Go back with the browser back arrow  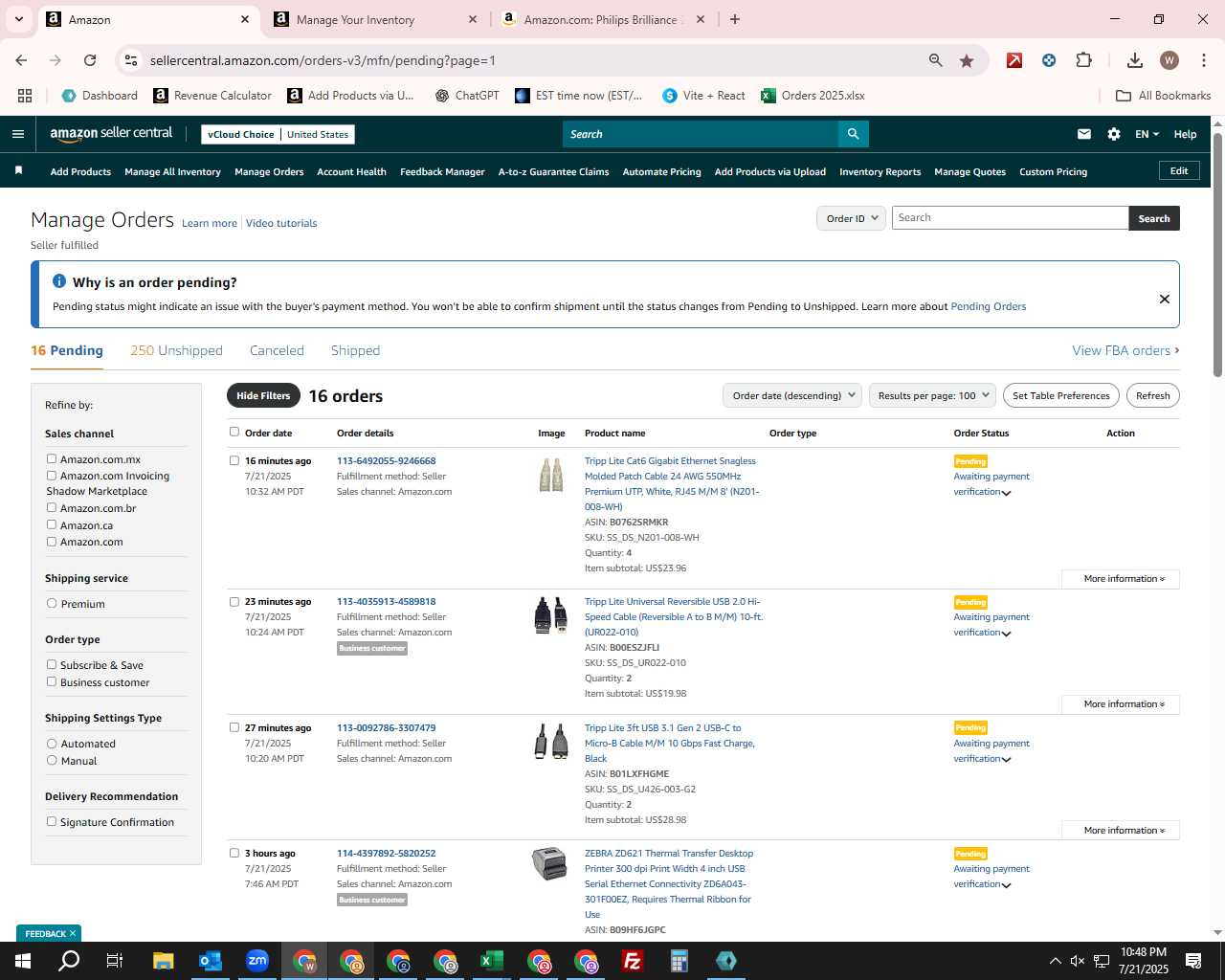pyautogui.click(x=21, y=60)
